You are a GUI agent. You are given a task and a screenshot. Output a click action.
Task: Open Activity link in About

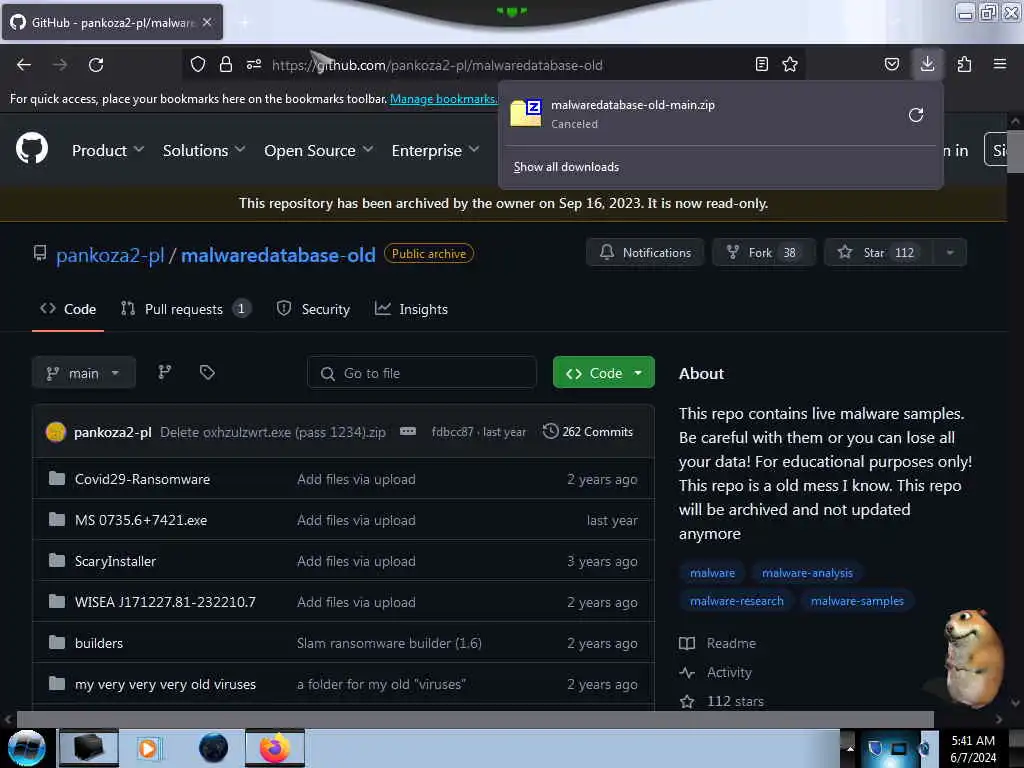pyautogui.click(x=716, y=672)
